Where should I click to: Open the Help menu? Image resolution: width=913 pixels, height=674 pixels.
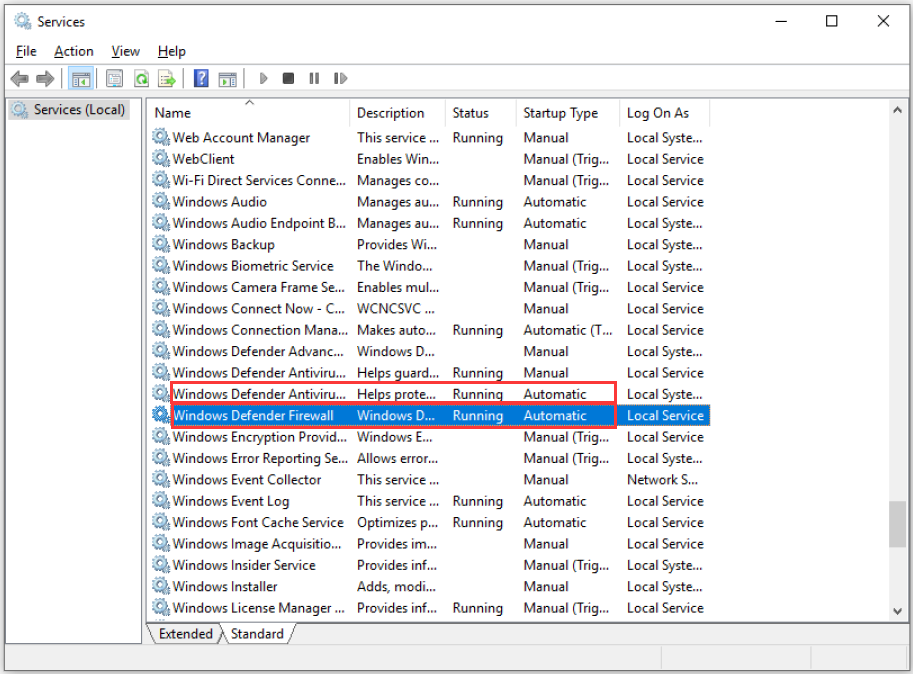click(172, 51)
